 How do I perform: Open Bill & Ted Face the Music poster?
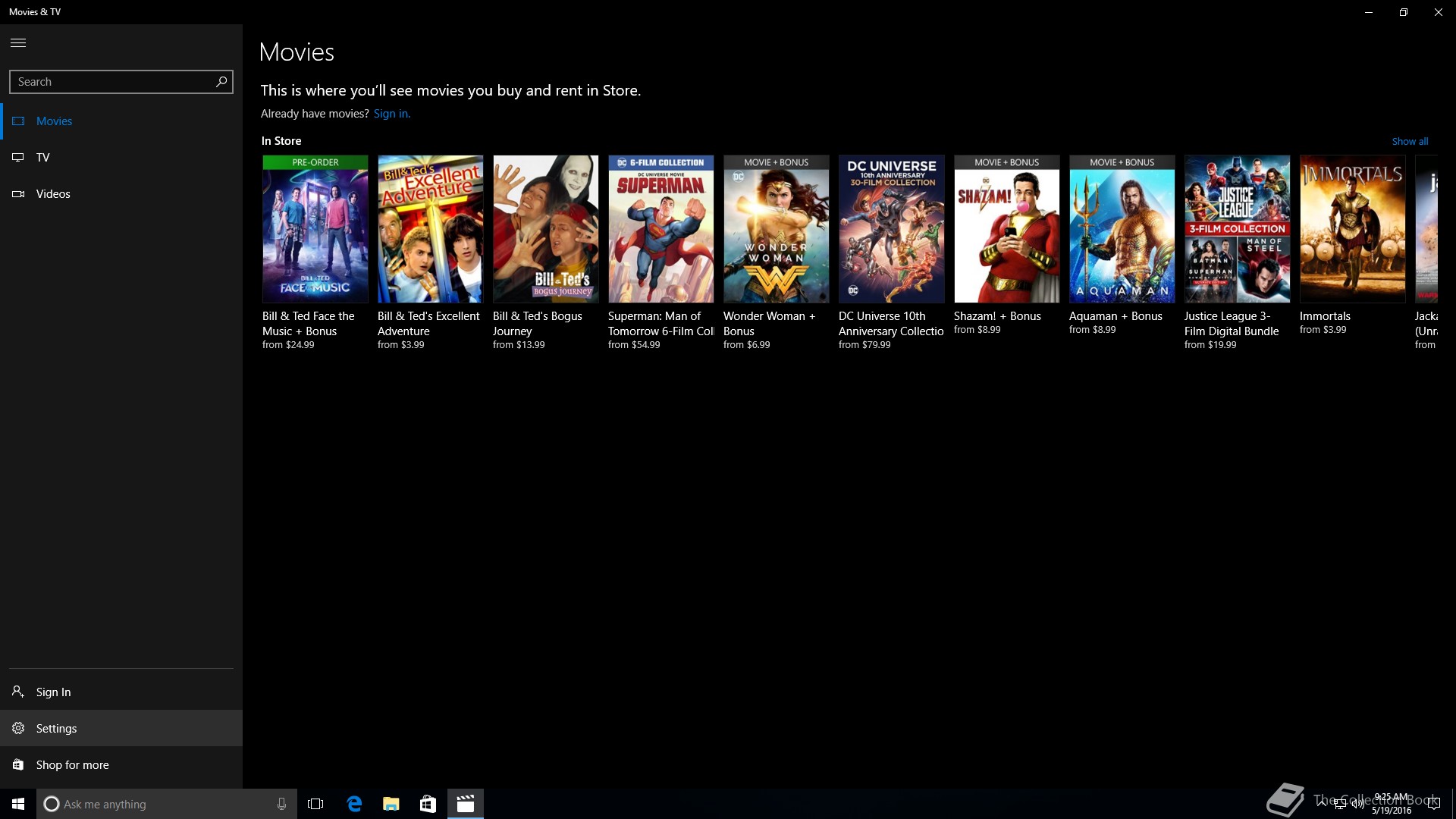(315, 229)
